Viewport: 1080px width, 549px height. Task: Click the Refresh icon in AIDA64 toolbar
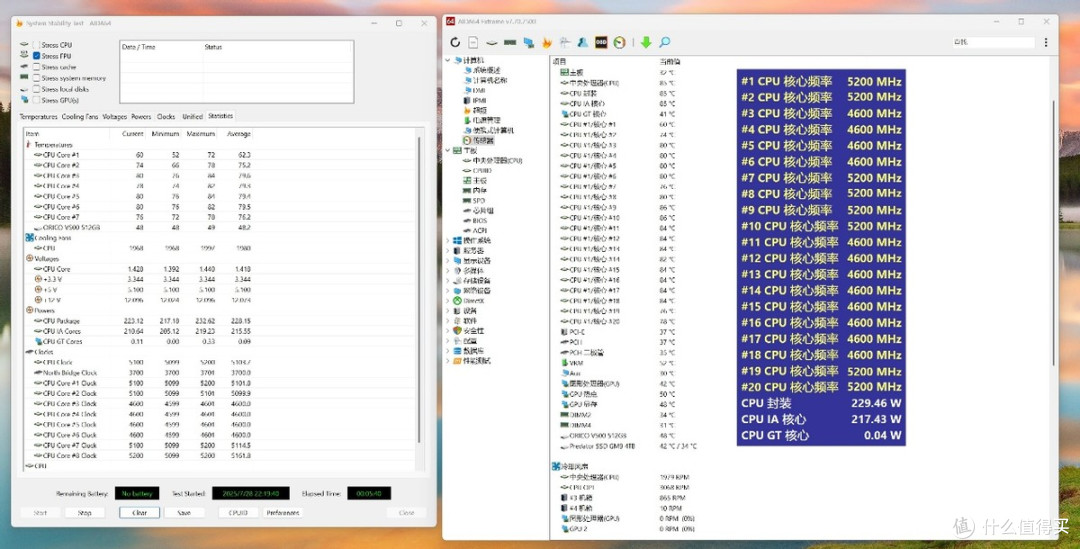[x=455, y=43]
